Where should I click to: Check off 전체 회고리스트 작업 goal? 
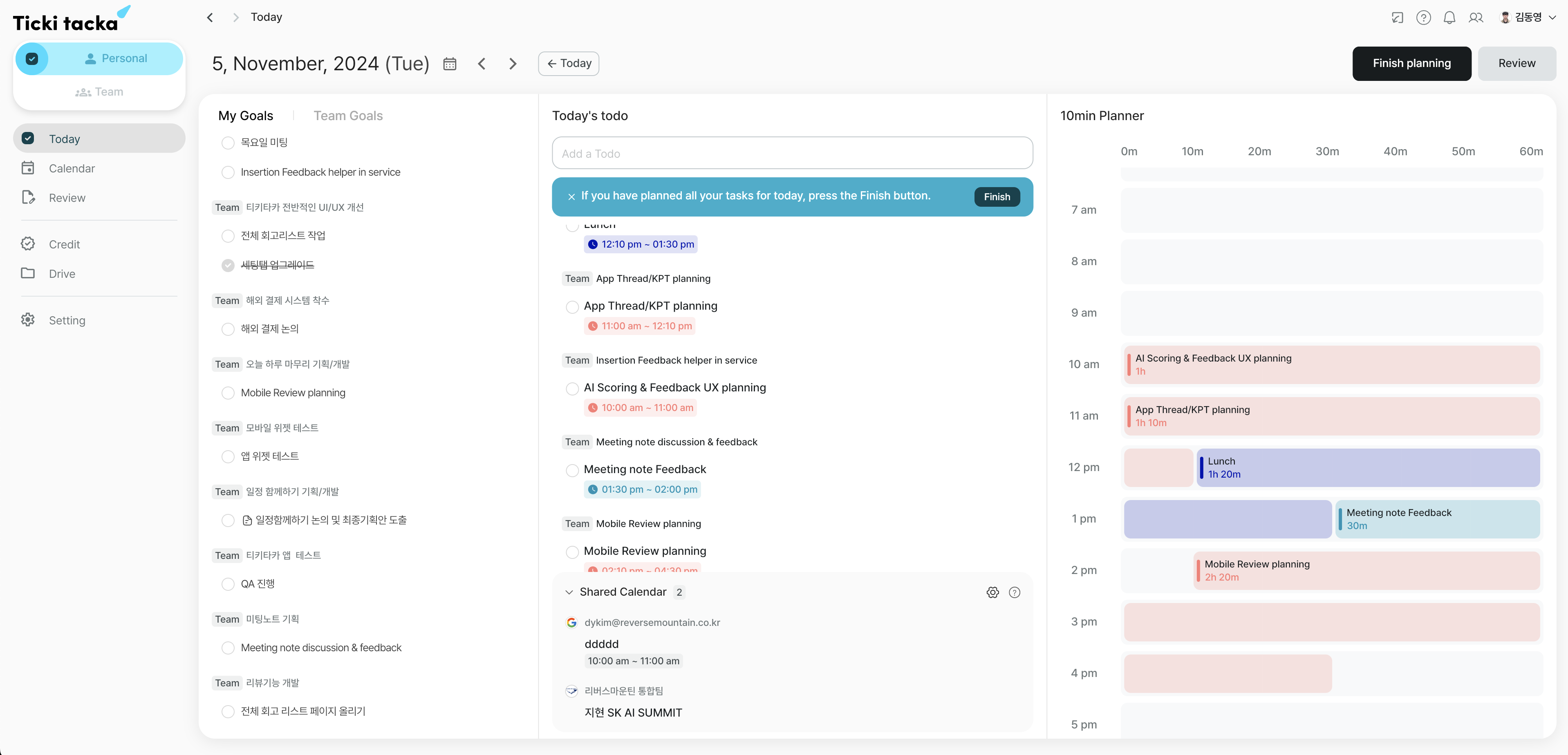228,235
